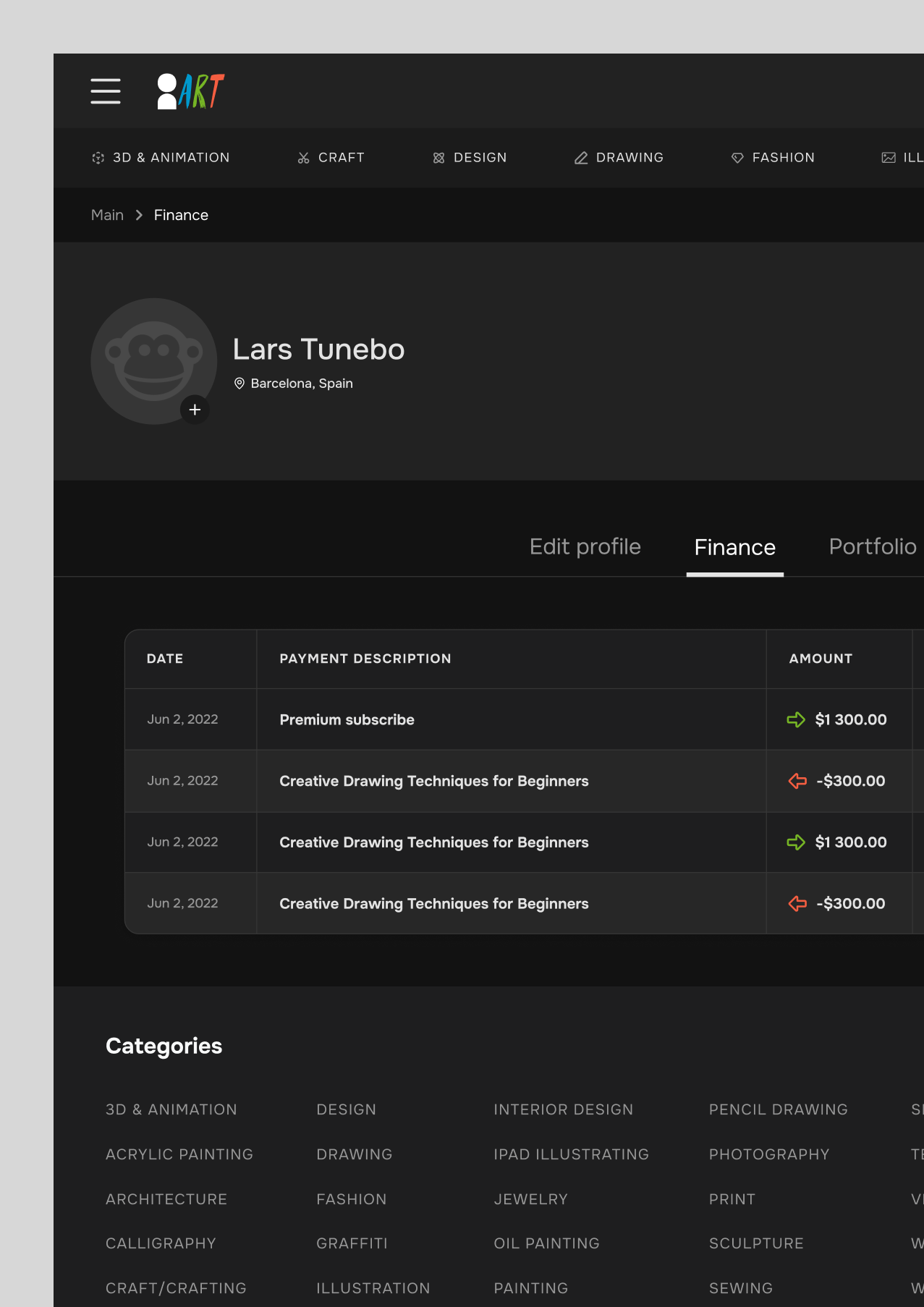The height and width of the screenshot is (1307, 924).
Task: Click the Photography category link
Action: (768, 1154)
